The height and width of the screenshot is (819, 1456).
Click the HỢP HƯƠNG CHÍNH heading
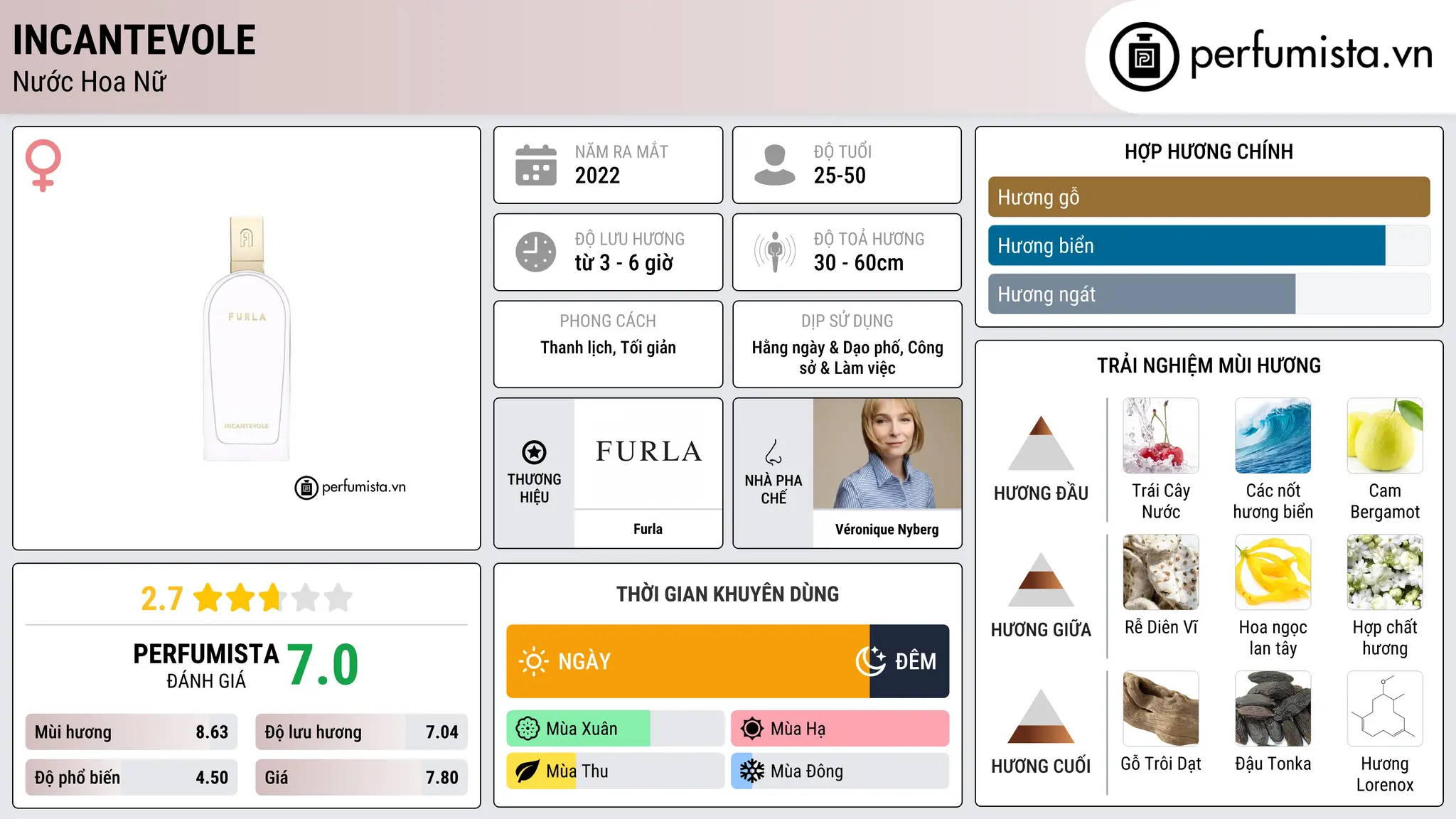click(x=1209, y=151)
